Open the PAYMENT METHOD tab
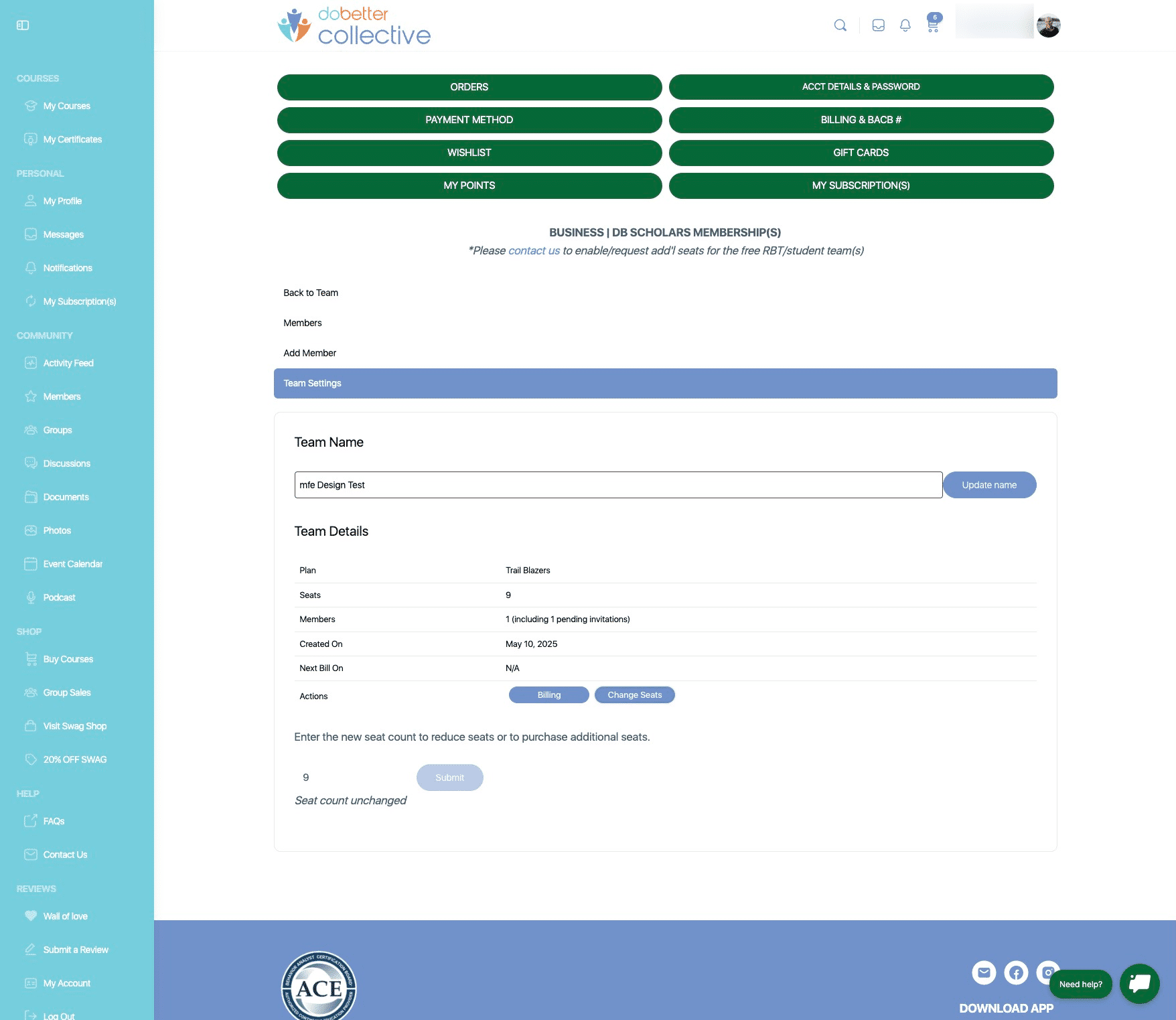Image resolution: width=1176 pixels, height=1020 pixels. 469,120
